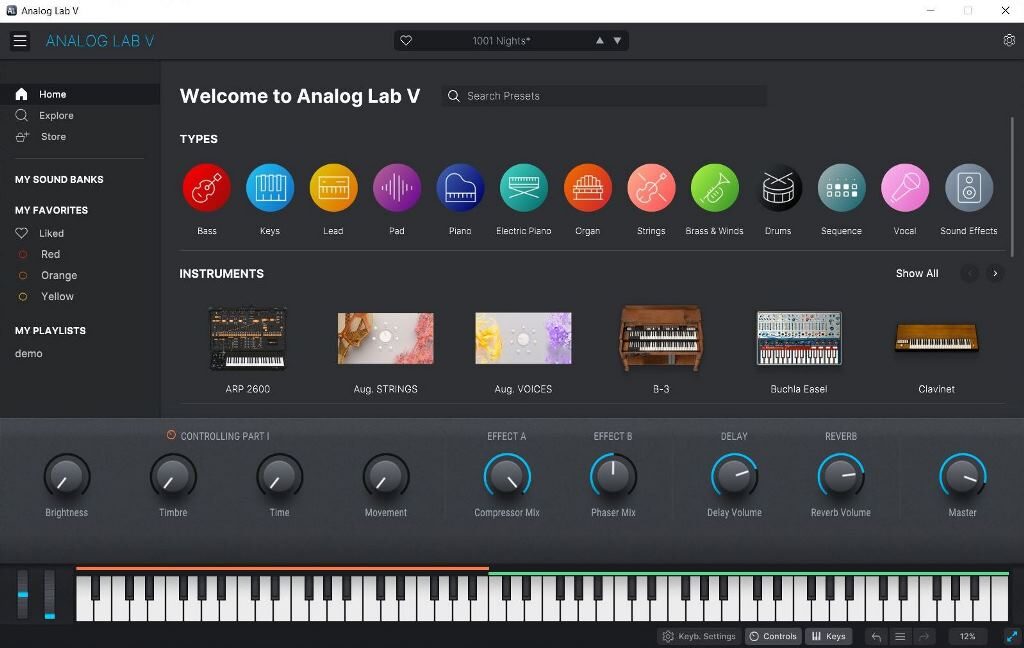Click the Timbre knob

pos(173,477)
